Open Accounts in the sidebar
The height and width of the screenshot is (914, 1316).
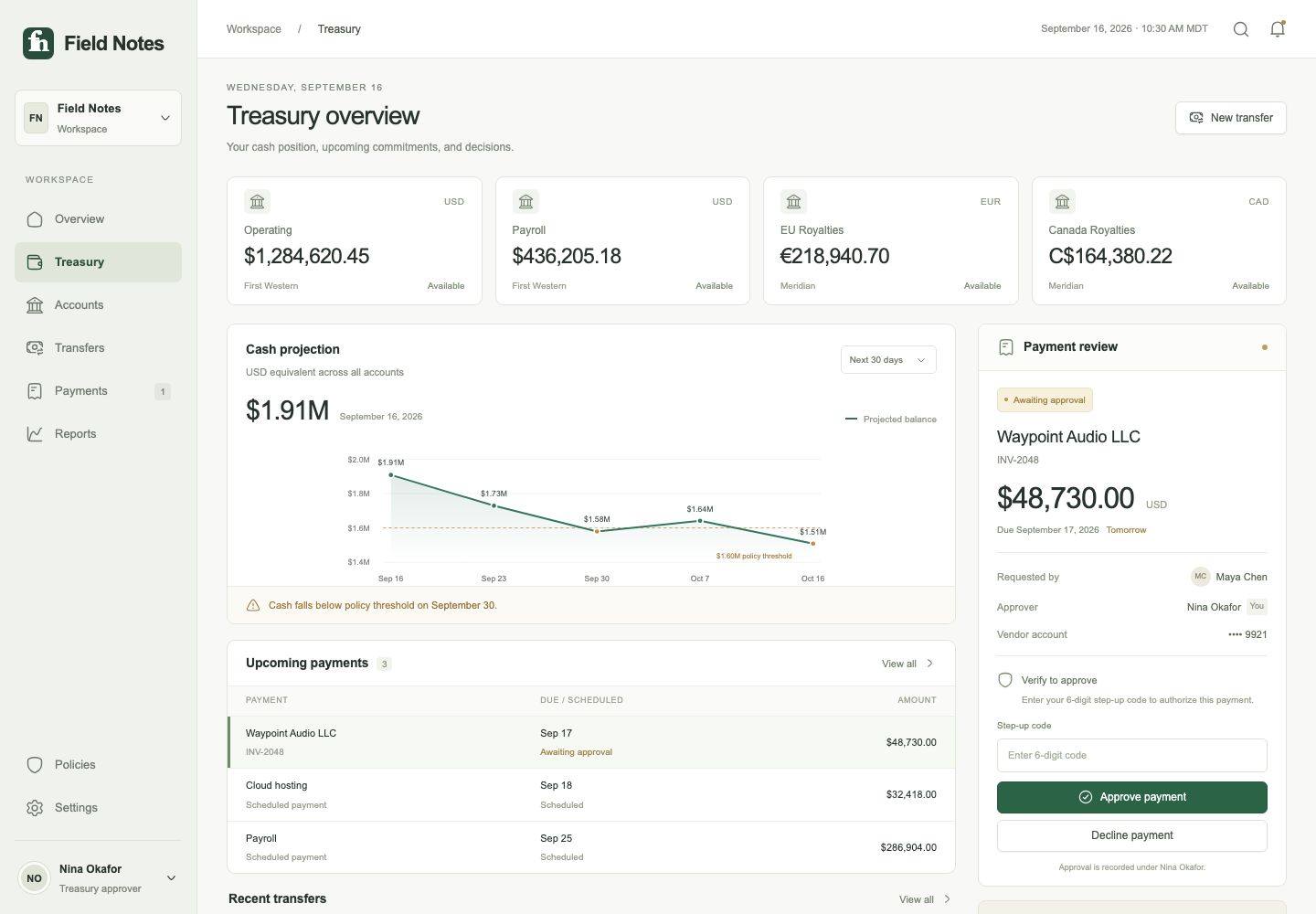[98, 305]
